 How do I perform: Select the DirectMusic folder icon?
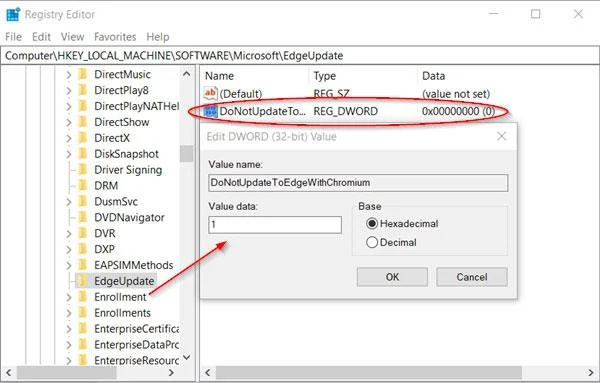coord(83,74)
